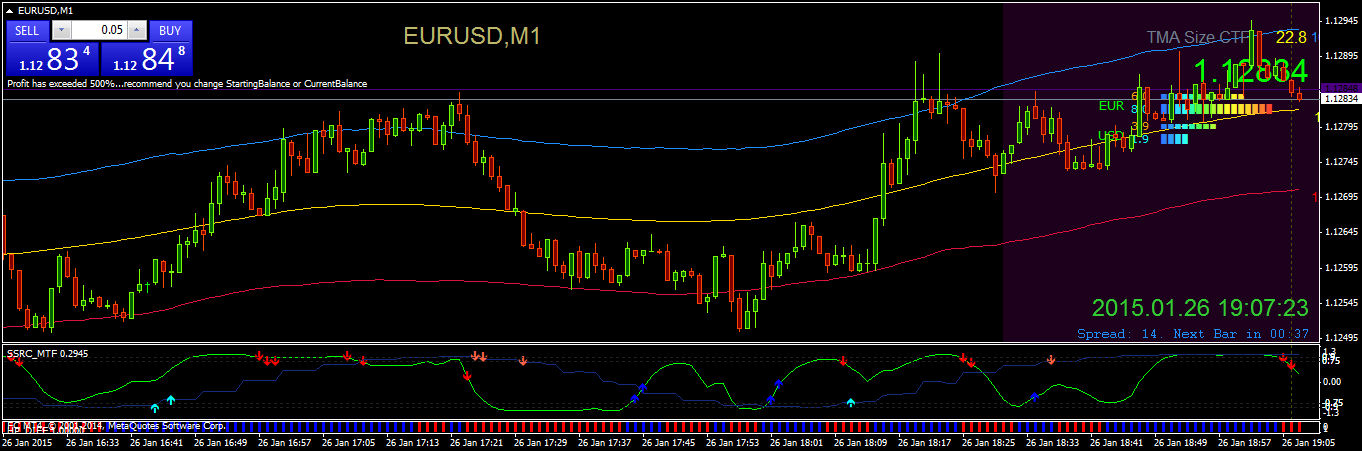The width and height of the screenshot is (1362, 451).
Task: Click the 1.12945 price scale label
Action: pos(1340,20)
